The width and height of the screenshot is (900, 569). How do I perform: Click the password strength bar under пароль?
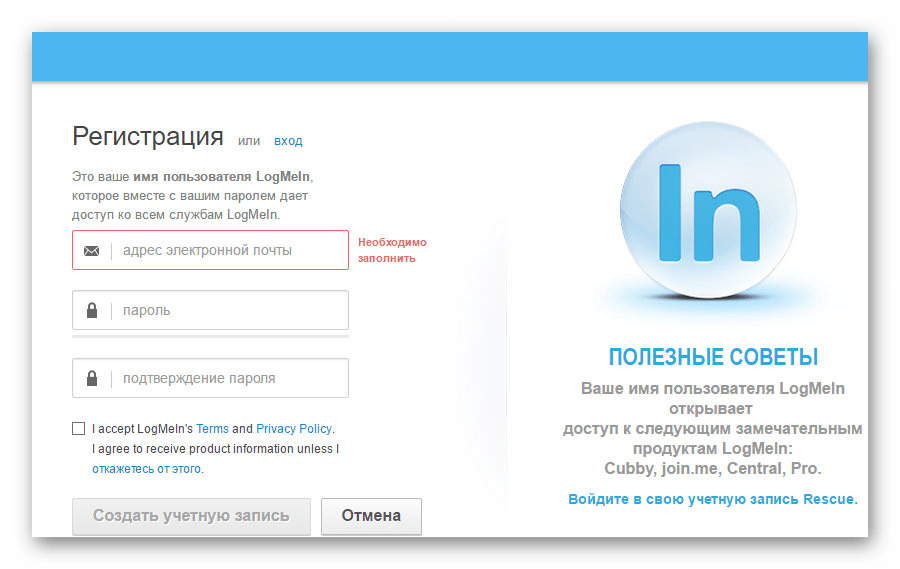[x=210, y=337]
